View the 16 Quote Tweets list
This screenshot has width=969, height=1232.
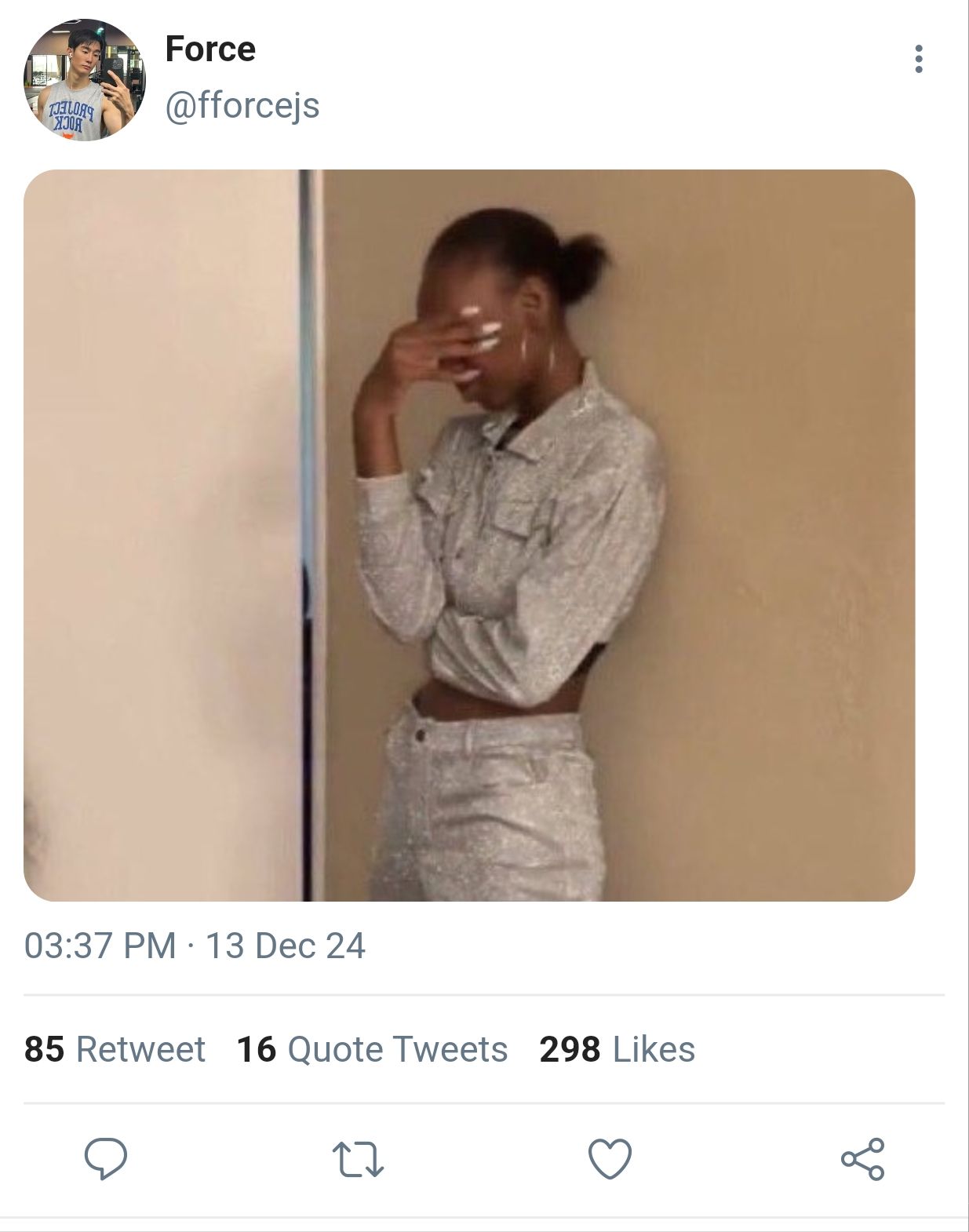[x=372, y=1049]
